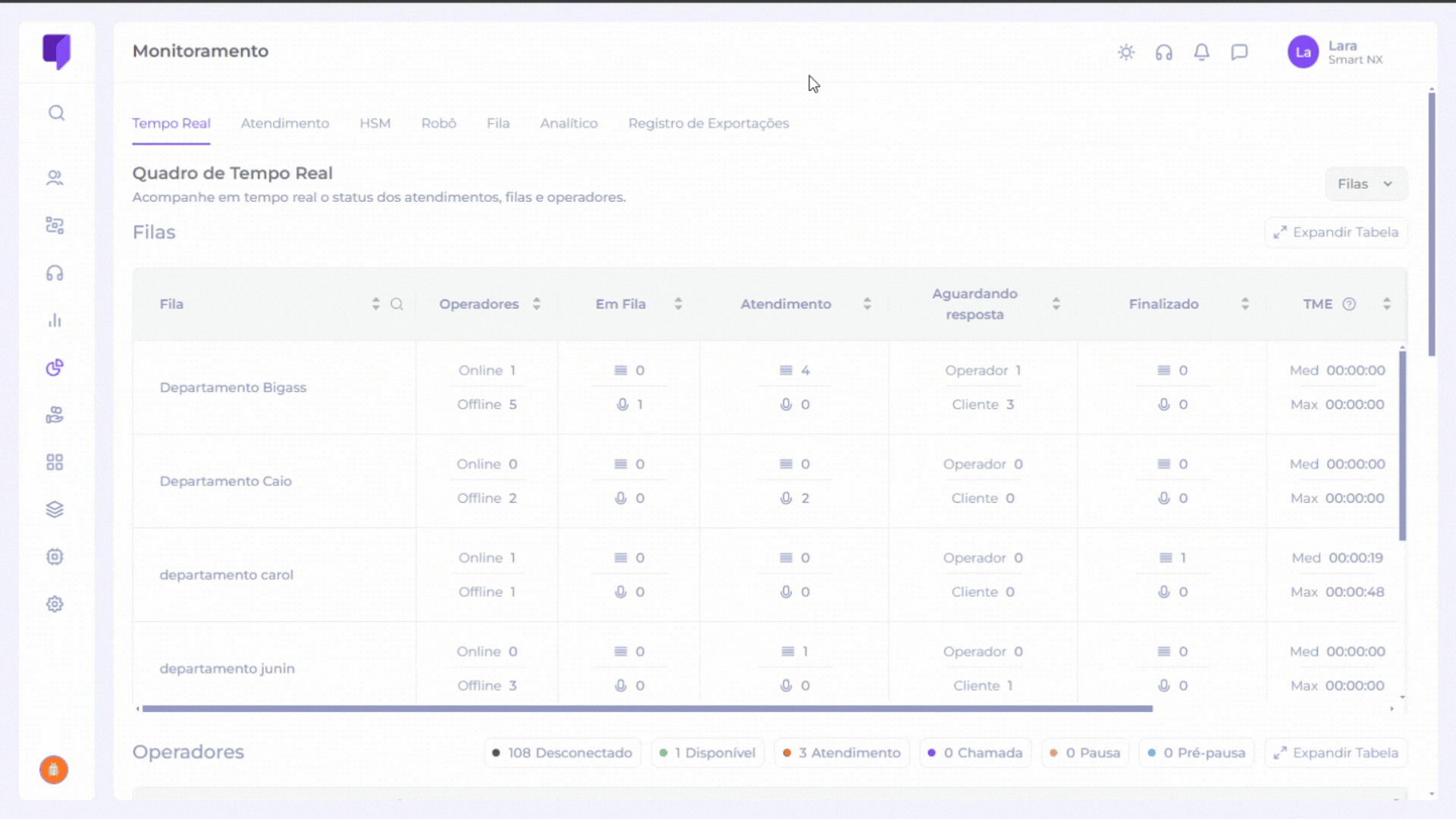
Task: Toggle the light/dark theme sun icon
Action: (x=1126, y=52)
